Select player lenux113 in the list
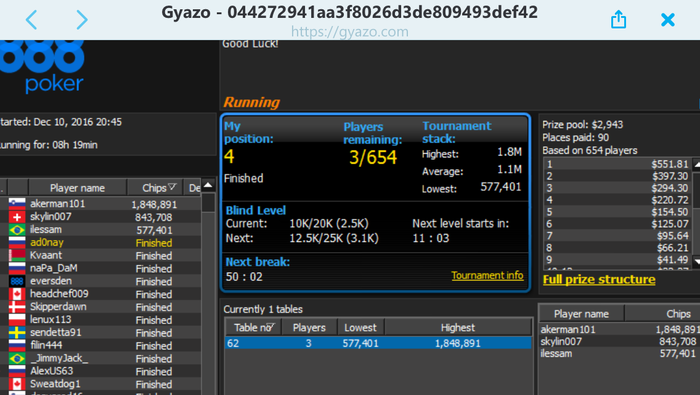The height and width of the screenshot is (395, 700). point(50,320)
